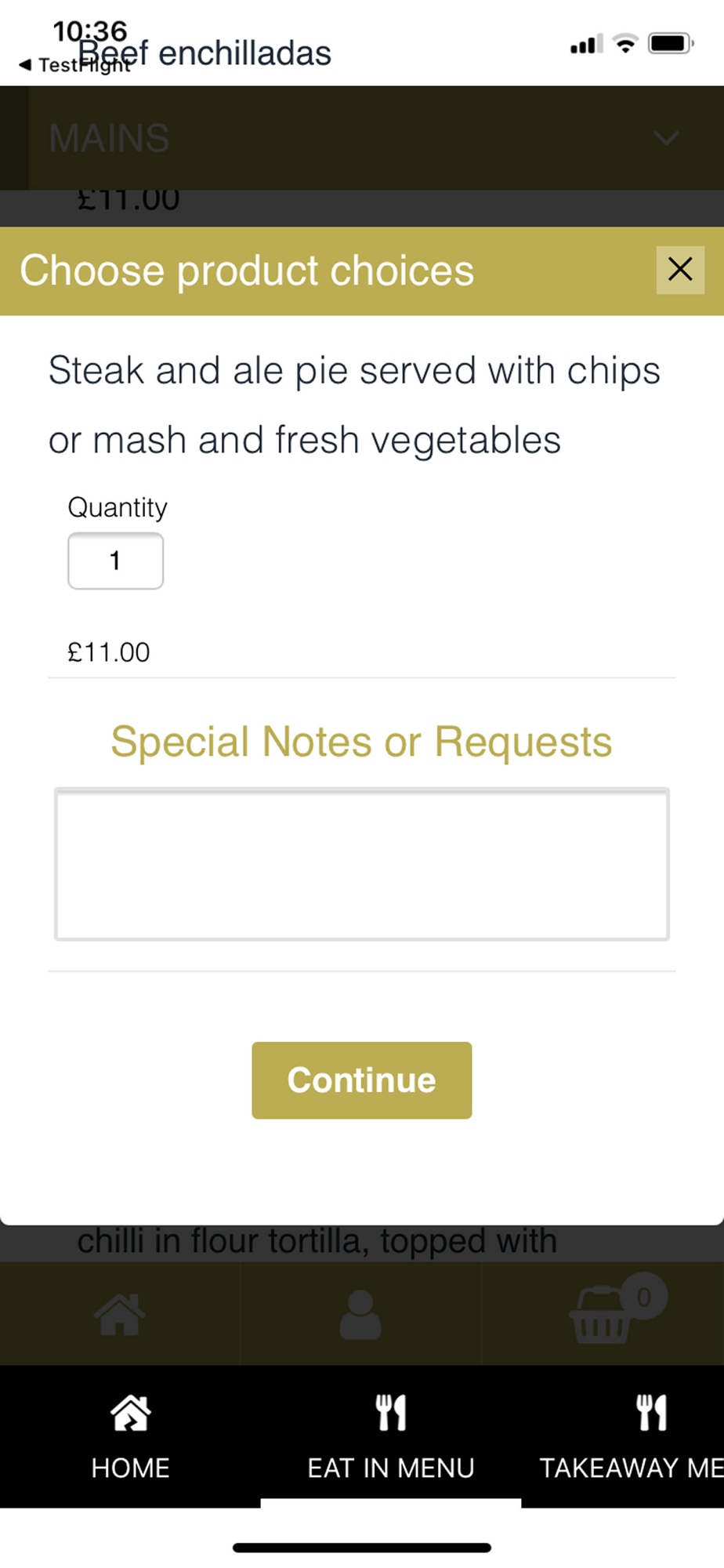
Task: Return to TestFlight via back arrow
Action: pyautogui.click(x=25, y=65)
